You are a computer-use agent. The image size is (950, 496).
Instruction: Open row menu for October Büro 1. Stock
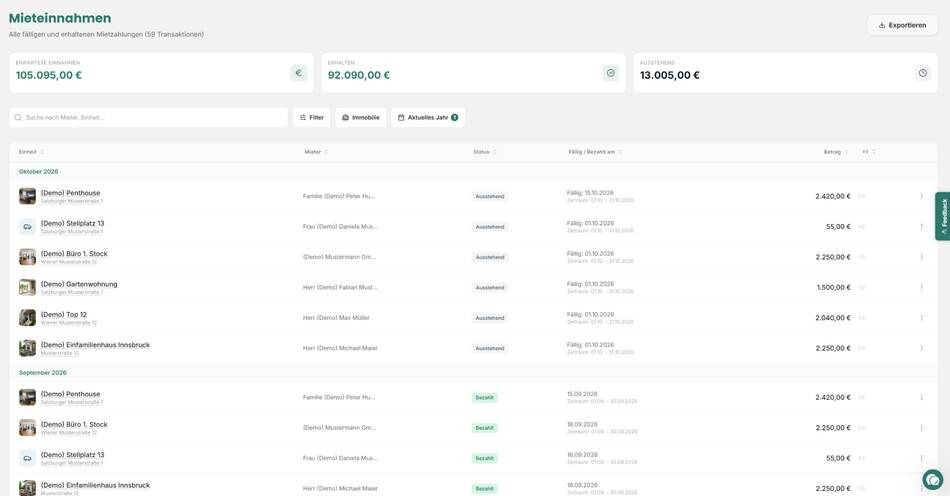coord(922,257)
